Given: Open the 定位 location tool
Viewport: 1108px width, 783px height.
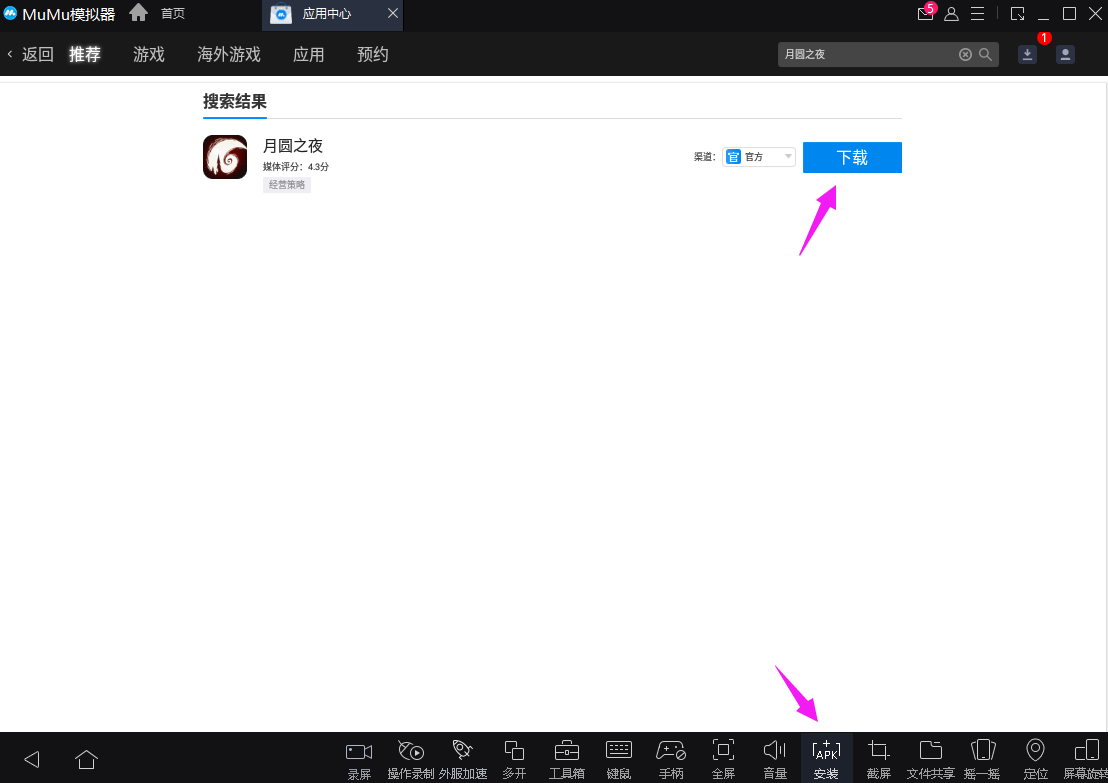Looking at the screenshot, I should [1035, 759].
